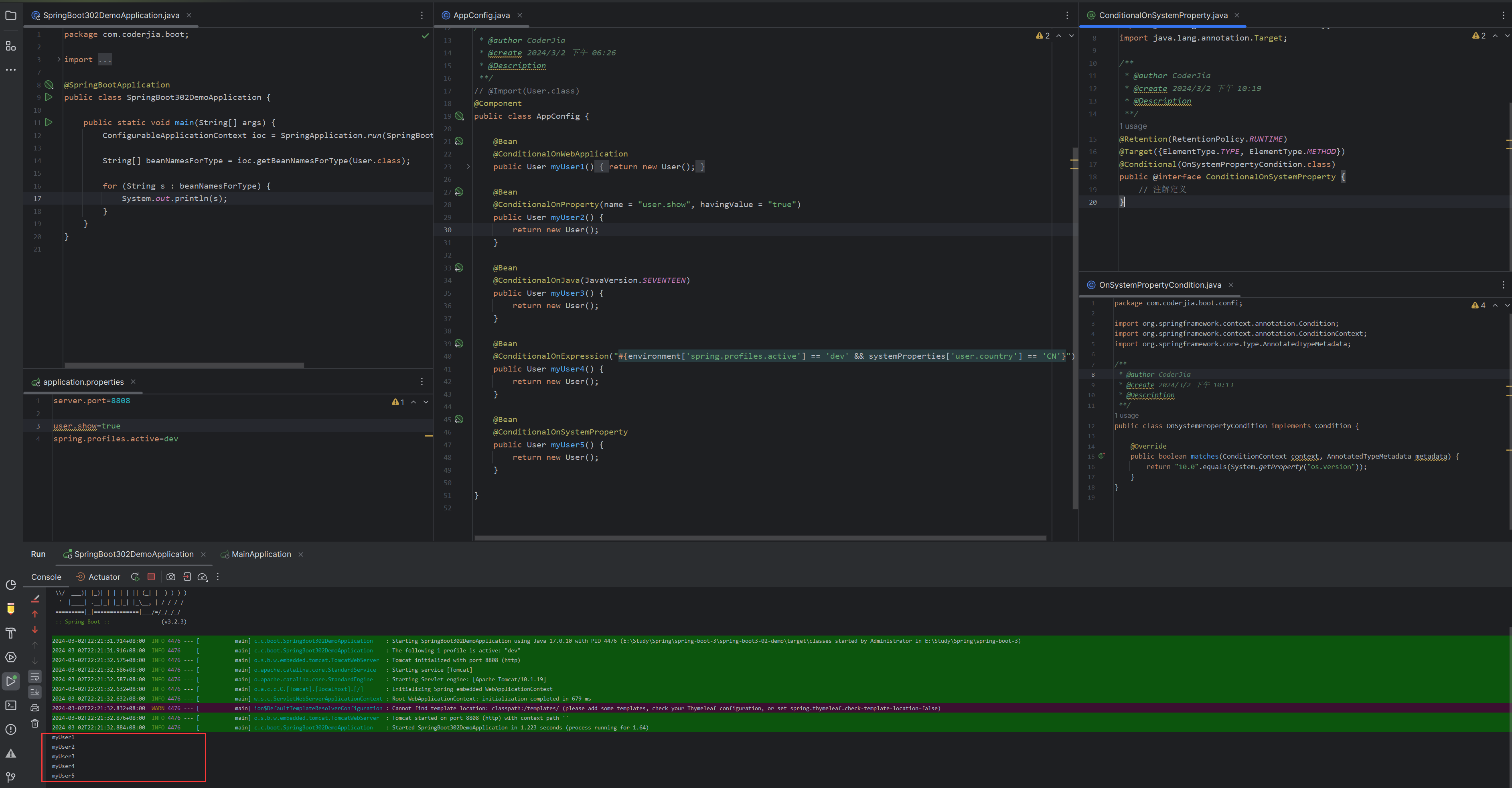Click the clear highlighting red pencil icon in console
The height and width of the screenshot is (788, 1512).
(35, 598)
